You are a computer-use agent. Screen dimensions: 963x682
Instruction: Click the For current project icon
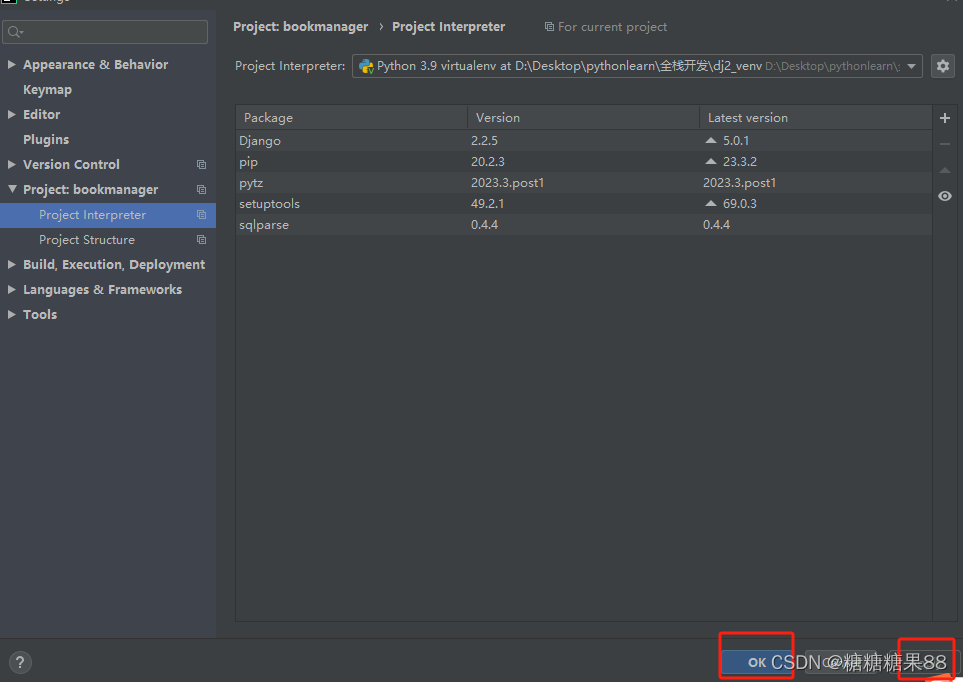pos(549,27)
